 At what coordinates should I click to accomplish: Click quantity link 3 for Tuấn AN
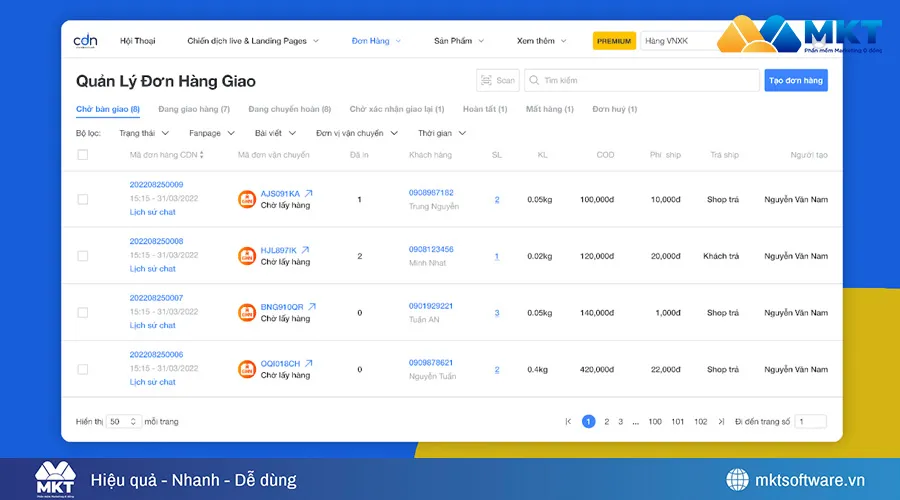[x=497, y=313]
